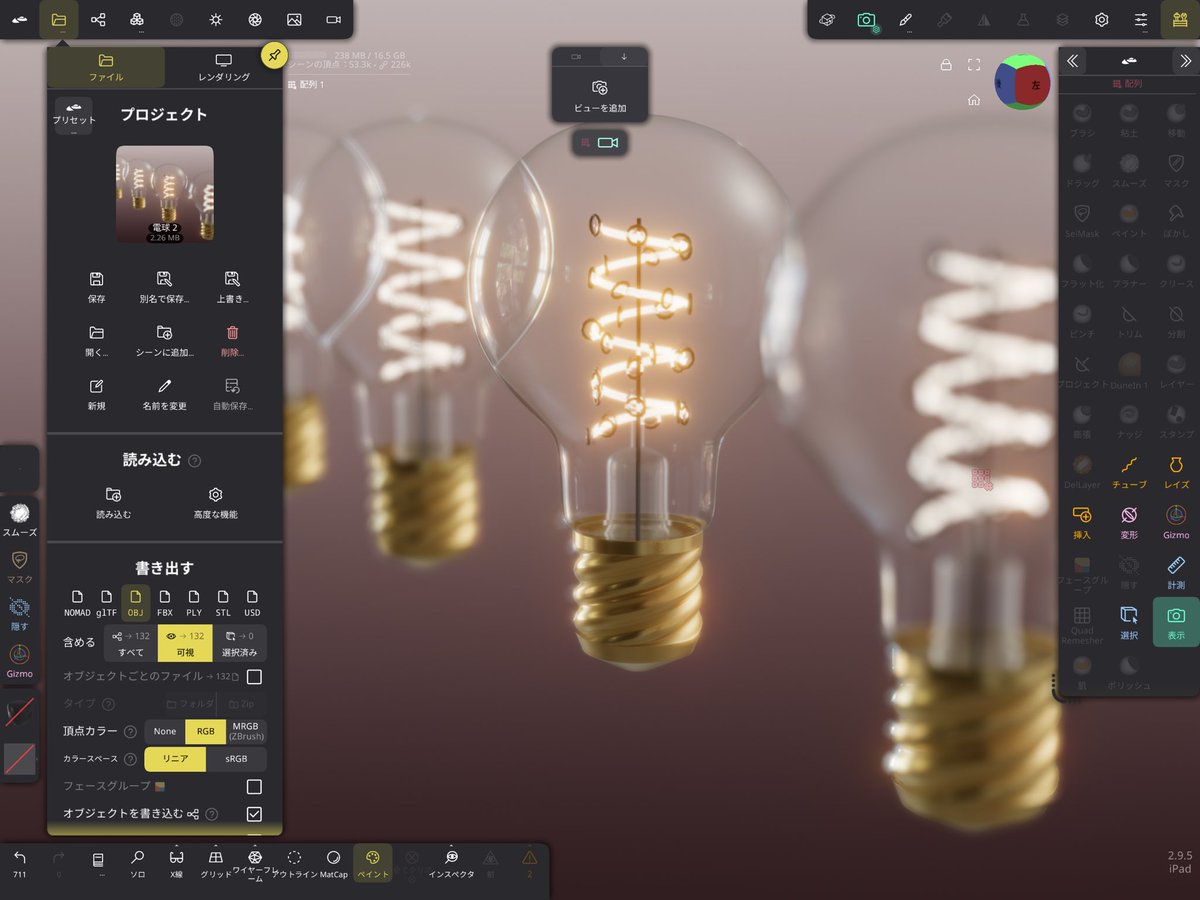Switch to the ファイル tab
Image resolution: width=1200 pixels, height=900 pixels.
[106, 67]
